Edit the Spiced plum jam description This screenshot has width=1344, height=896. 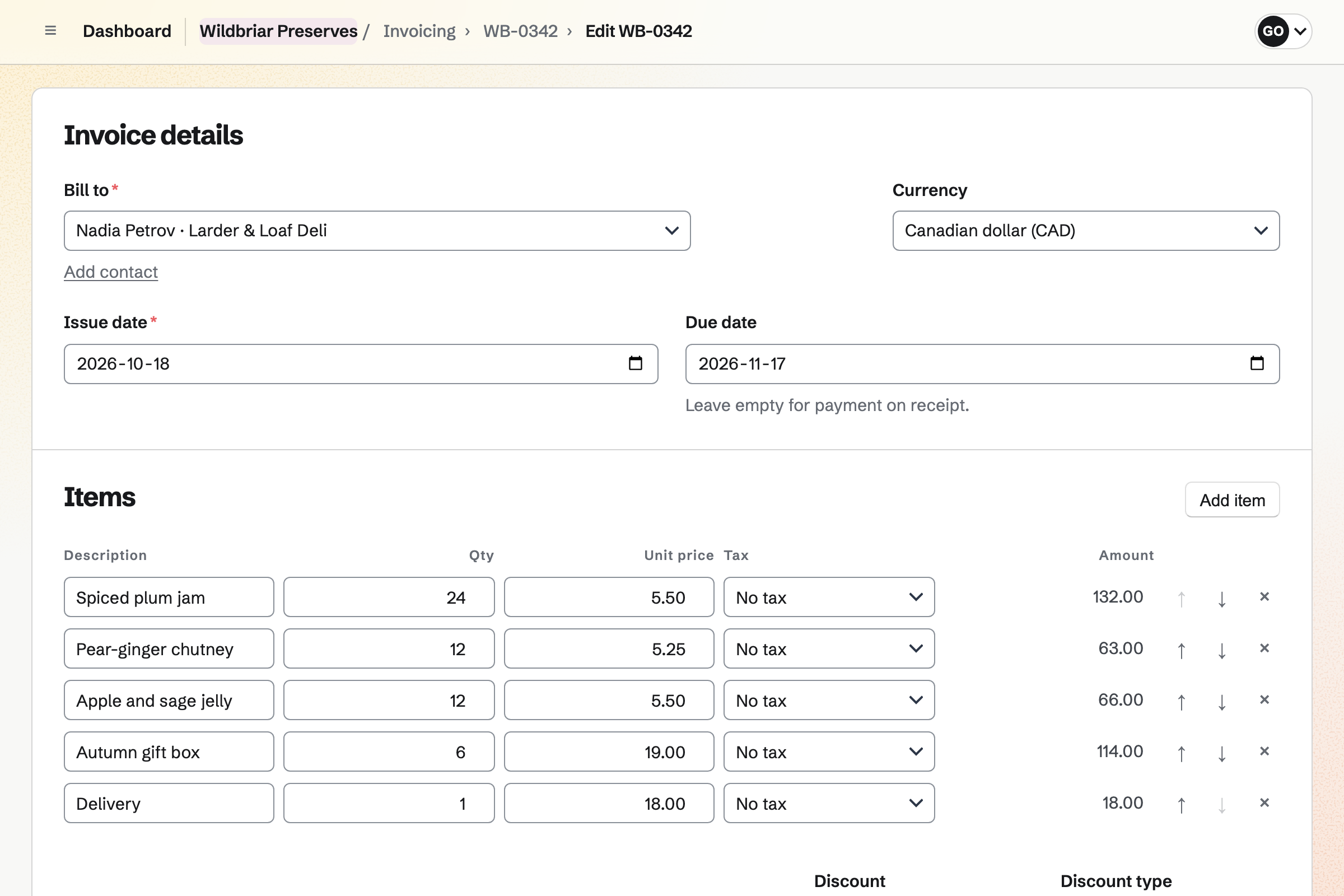click(169, 597)
